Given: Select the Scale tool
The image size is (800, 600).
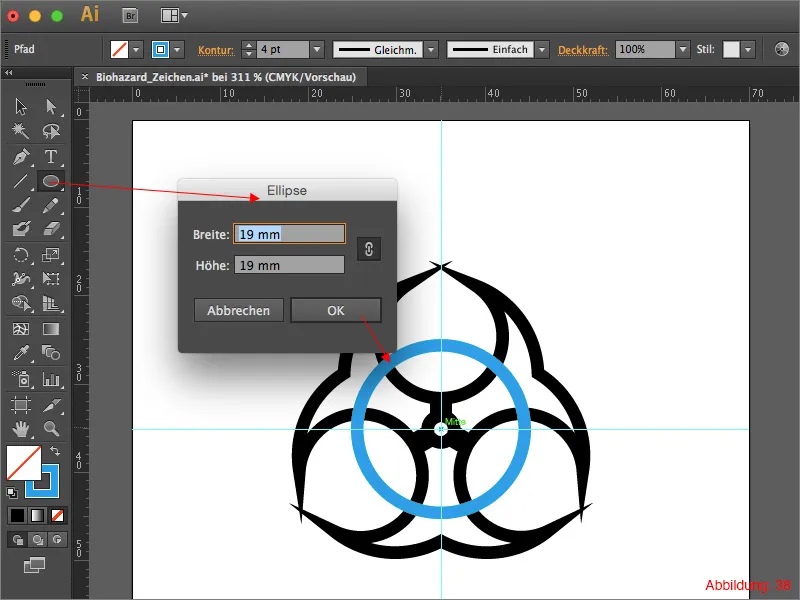Looking at the screenshot, I should pyautogui.click(x=51, y=254).
